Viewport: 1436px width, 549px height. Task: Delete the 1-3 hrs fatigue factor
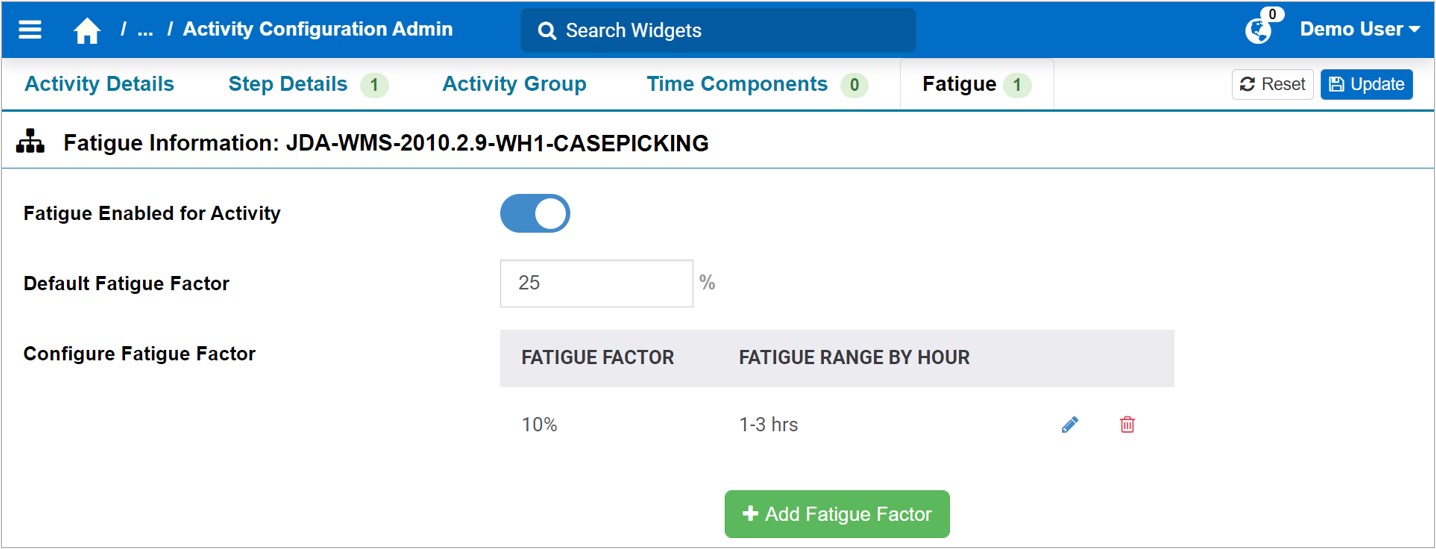(1127, 425)
